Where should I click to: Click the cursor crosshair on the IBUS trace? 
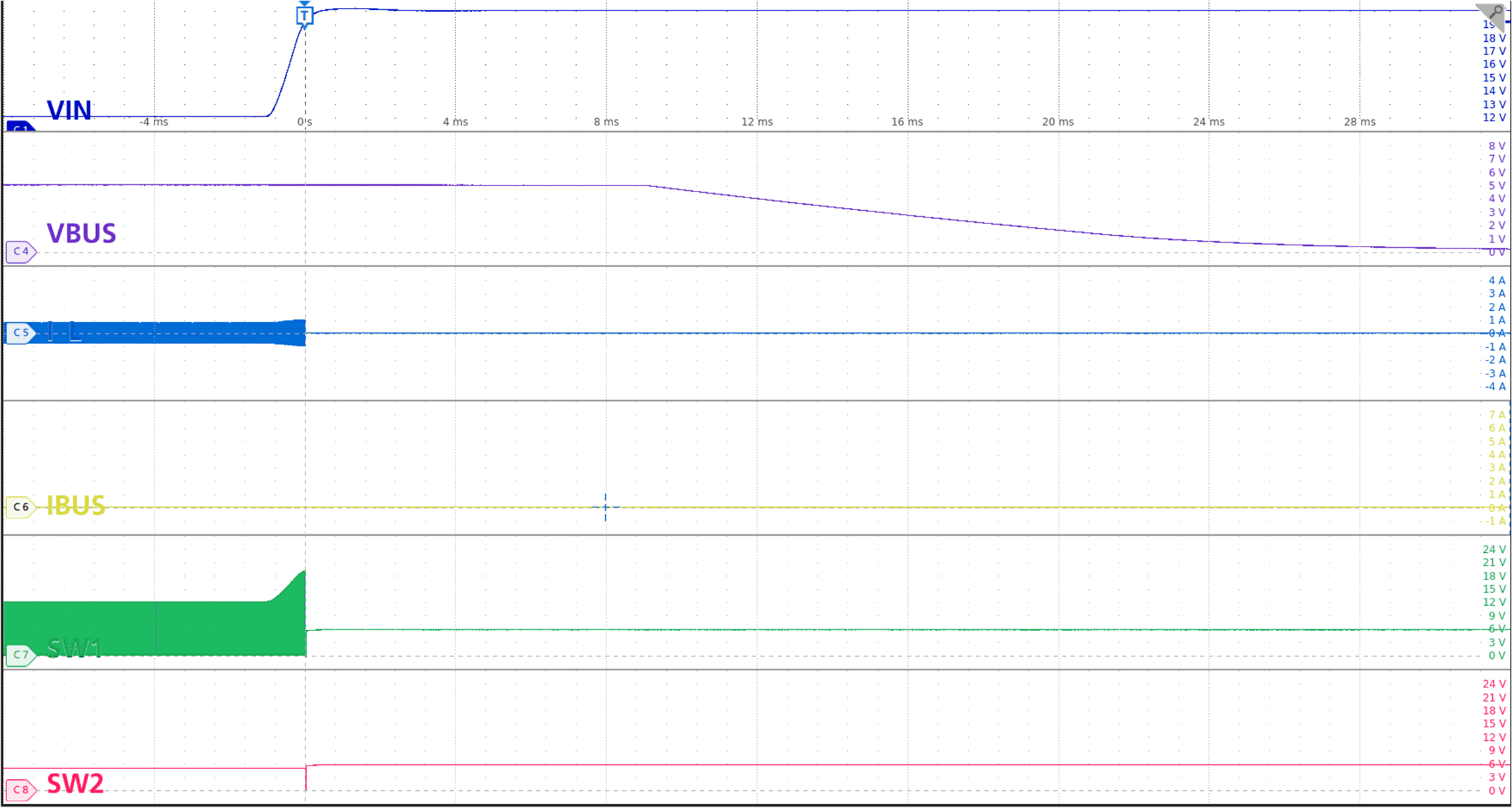pyautogui.click(x=605, y=506)
